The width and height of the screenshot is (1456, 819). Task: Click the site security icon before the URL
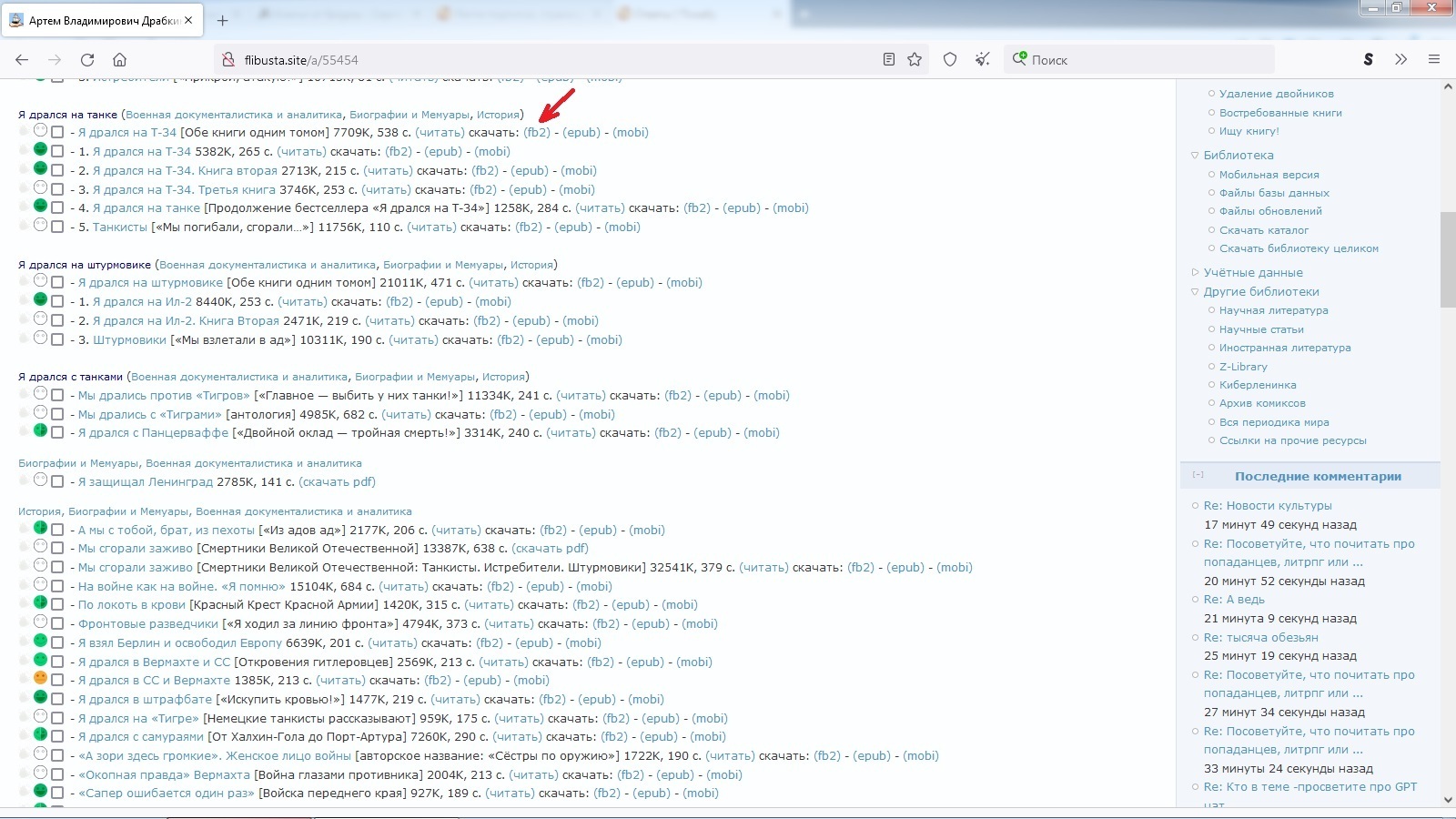point(227,60)
